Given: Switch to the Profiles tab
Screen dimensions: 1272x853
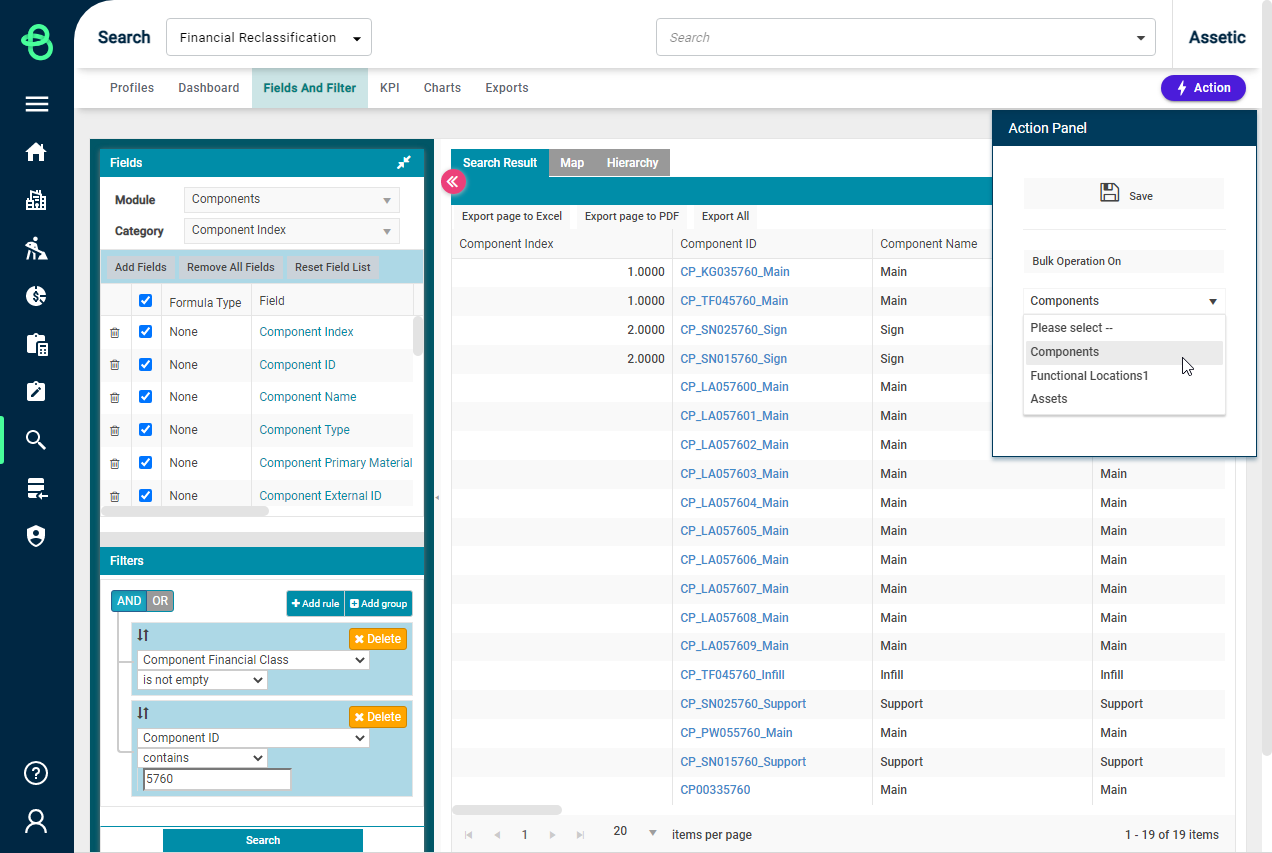Looking at the screenshot, I should pos(132,88).
